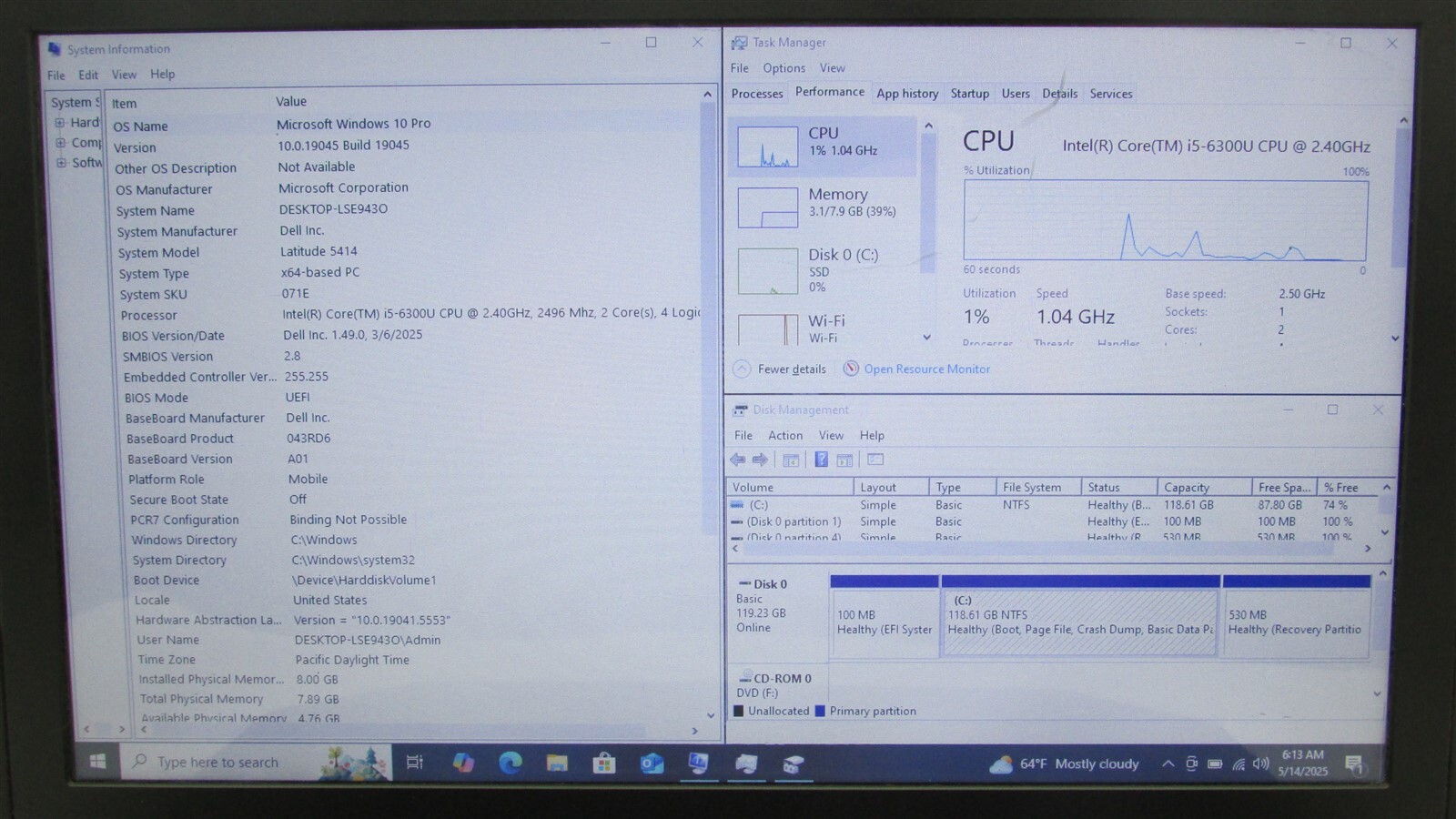
Task: Click the Back arrow in Disk Management toolbar
Action: click(x=737, y=460)
